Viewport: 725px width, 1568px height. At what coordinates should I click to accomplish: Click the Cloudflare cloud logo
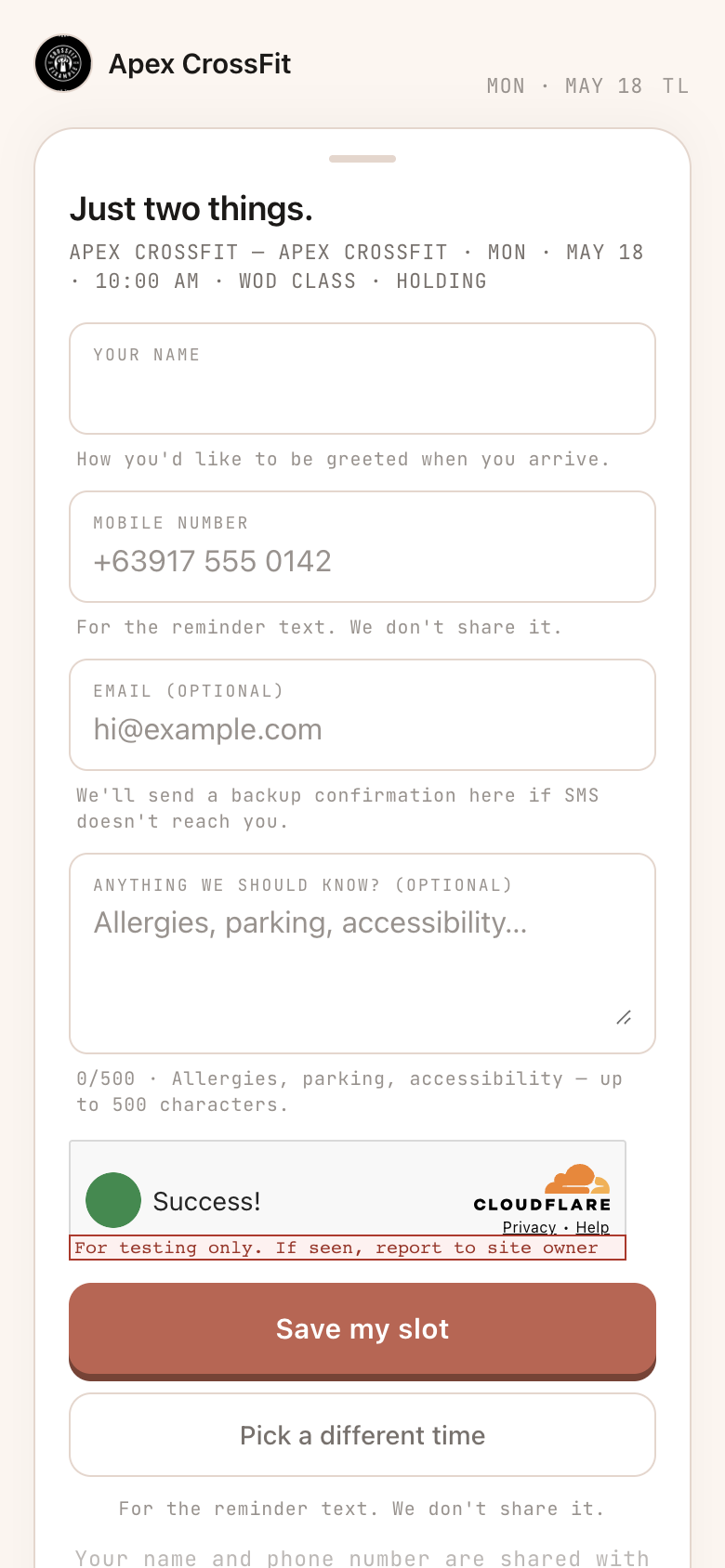577,1179
